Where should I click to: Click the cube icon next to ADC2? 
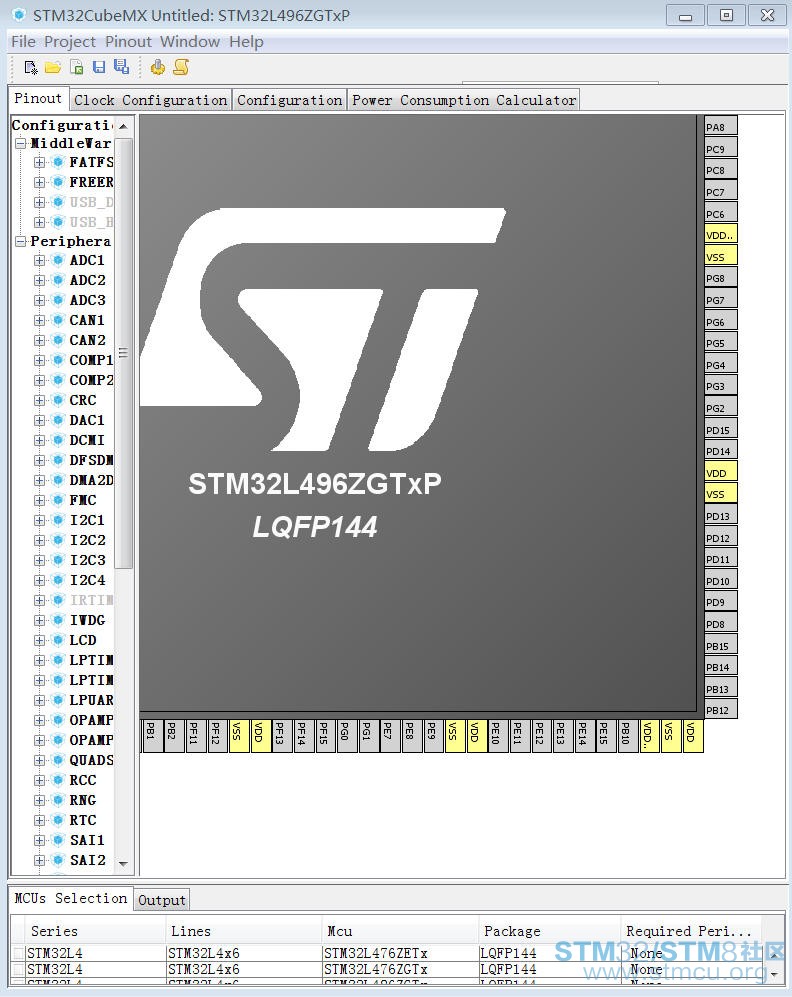(x=58, y=280)
